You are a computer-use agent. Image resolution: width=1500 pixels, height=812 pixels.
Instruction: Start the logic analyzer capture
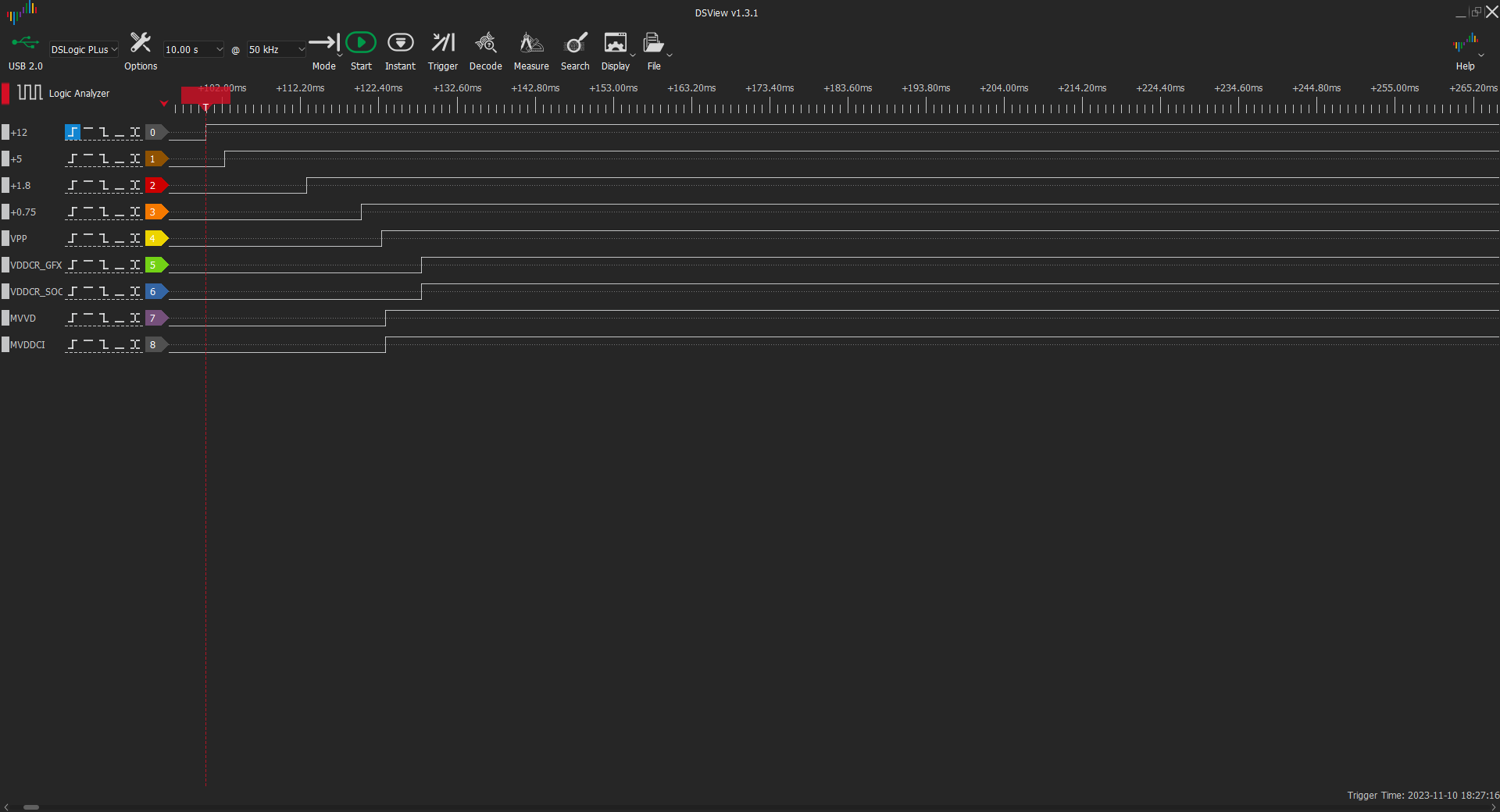360,43
